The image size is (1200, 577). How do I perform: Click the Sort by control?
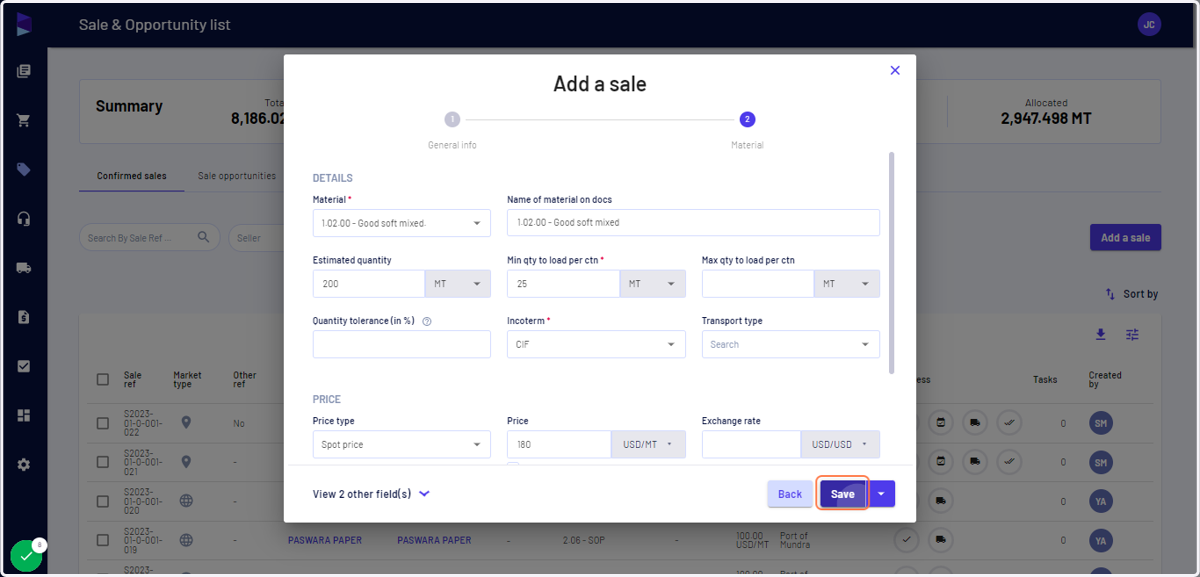[1132, 294]
